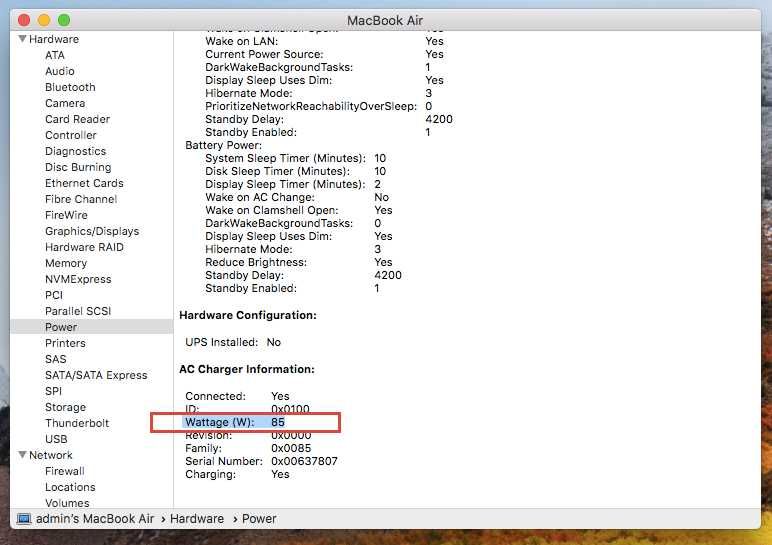772x545 pixels.
Task: Select the Serial Number 0x00637807 row
Action: 261,461
